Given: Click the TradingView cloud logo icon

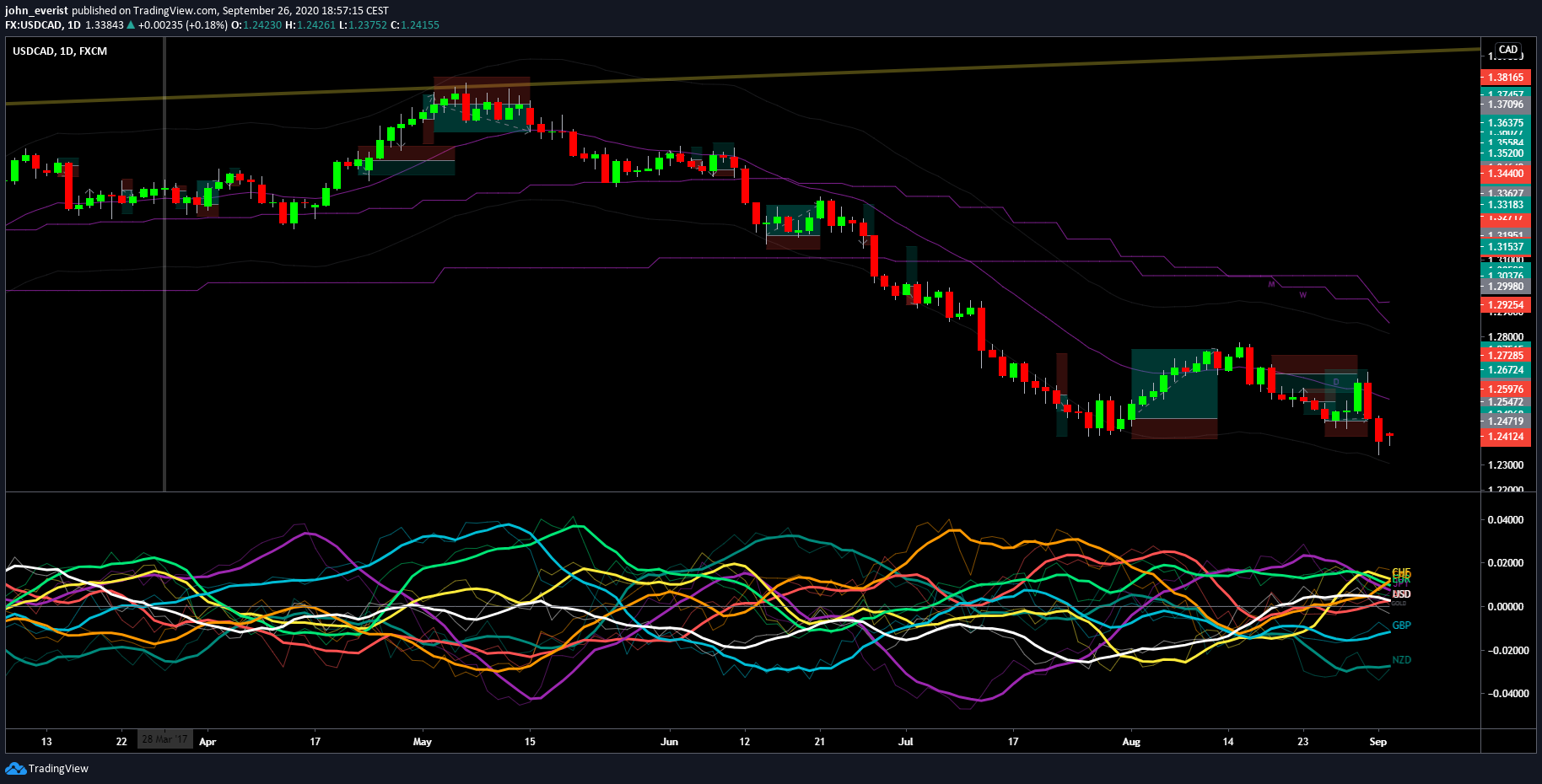Looking at the screenshot, I should [x=15, y=768].
